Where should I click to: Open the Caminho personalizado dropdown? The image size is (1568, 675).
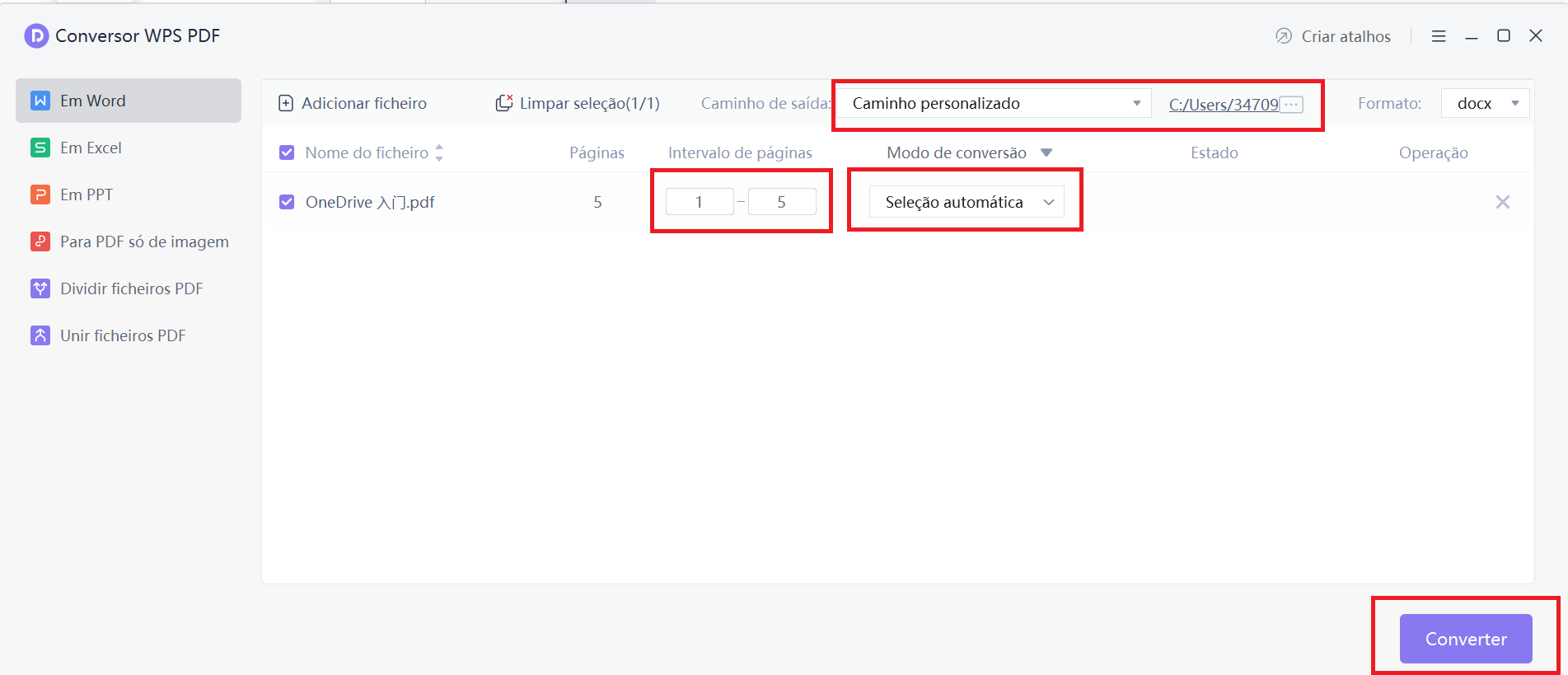point(995,103)
